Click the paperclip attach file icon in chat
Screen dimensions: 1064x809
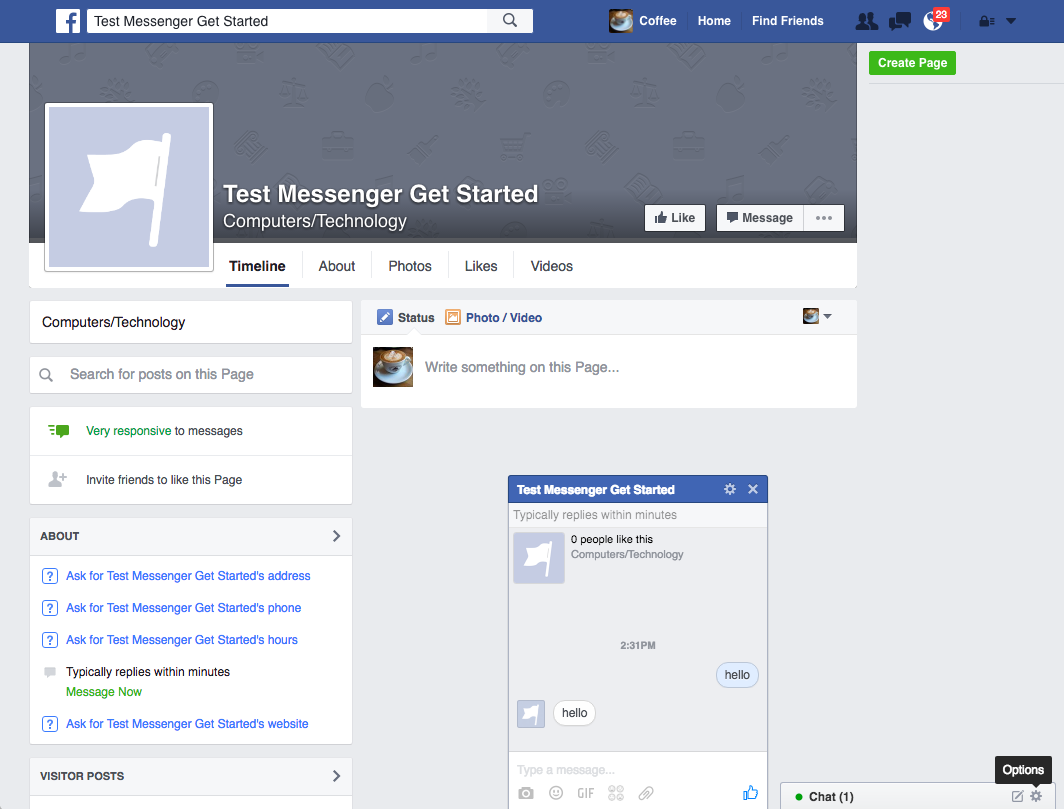(646, 793)
